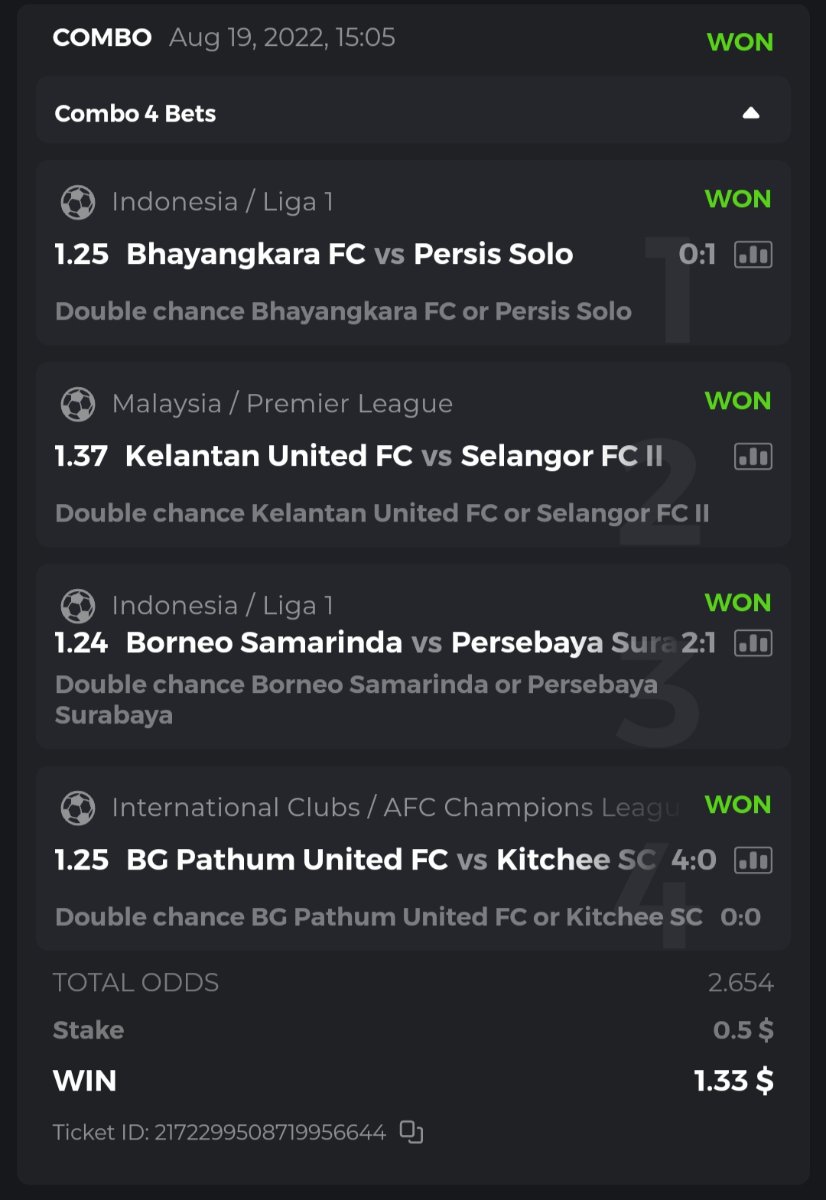Image resolution: width=826 pixels, height=1200 pixels.
Task: Open BG Pathum United FC vs Kitchee SC
Action: (x=391, y=859)
